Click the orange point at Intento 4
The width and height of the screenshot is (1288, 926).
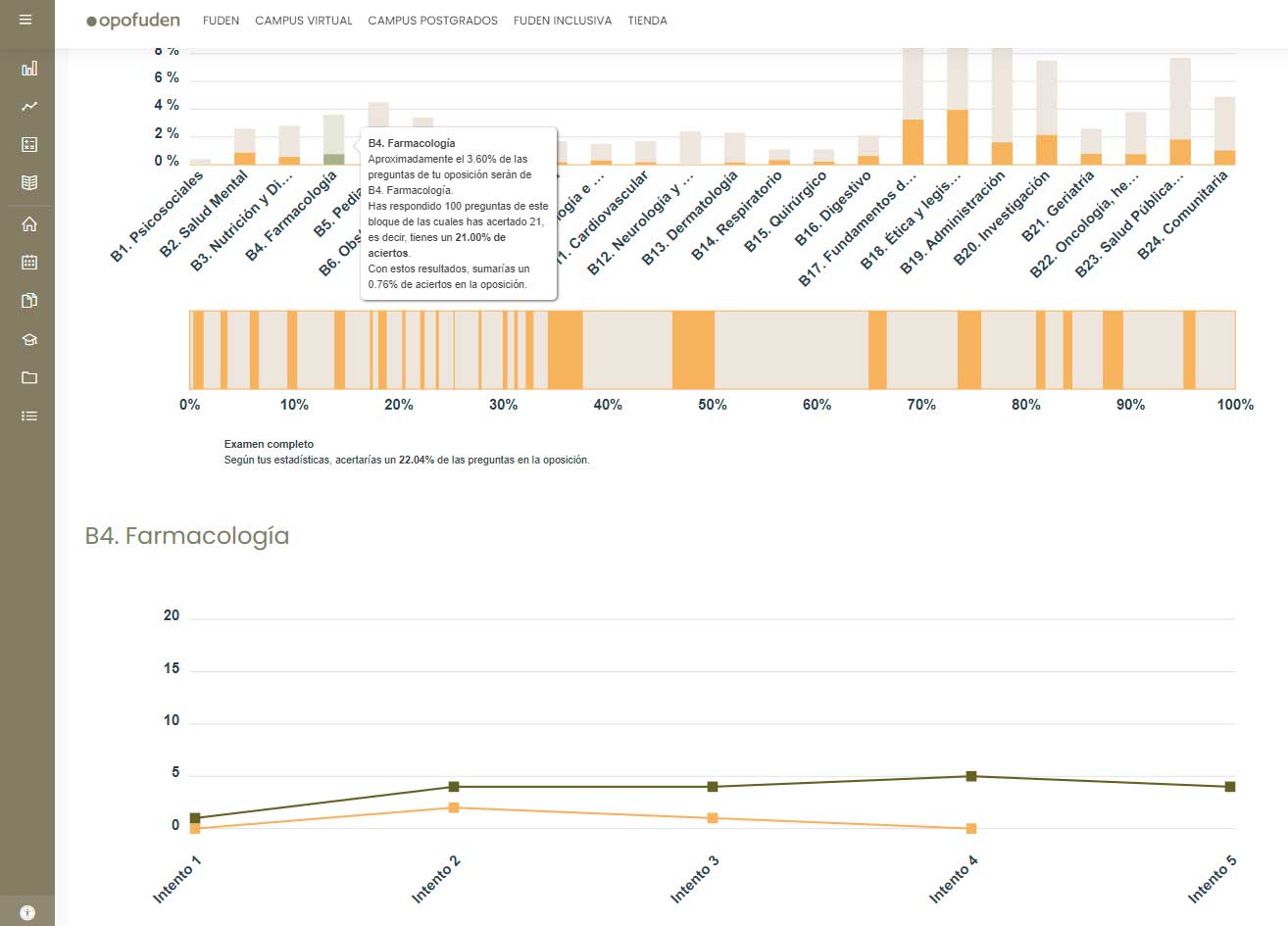[x=971, y=828]
